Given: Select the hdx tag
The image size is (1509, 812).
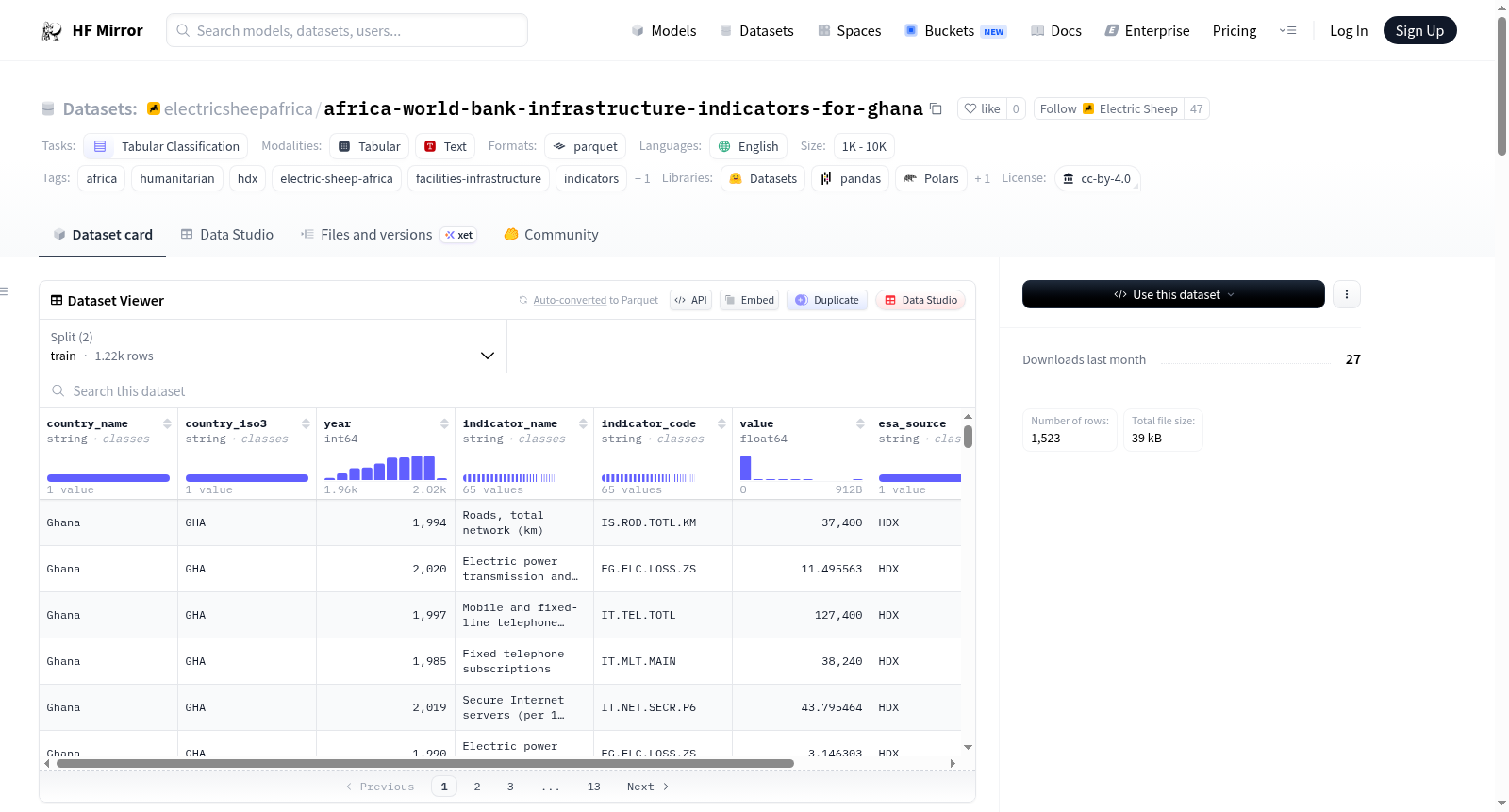Looking at the screenshot, I should (248, 178).
